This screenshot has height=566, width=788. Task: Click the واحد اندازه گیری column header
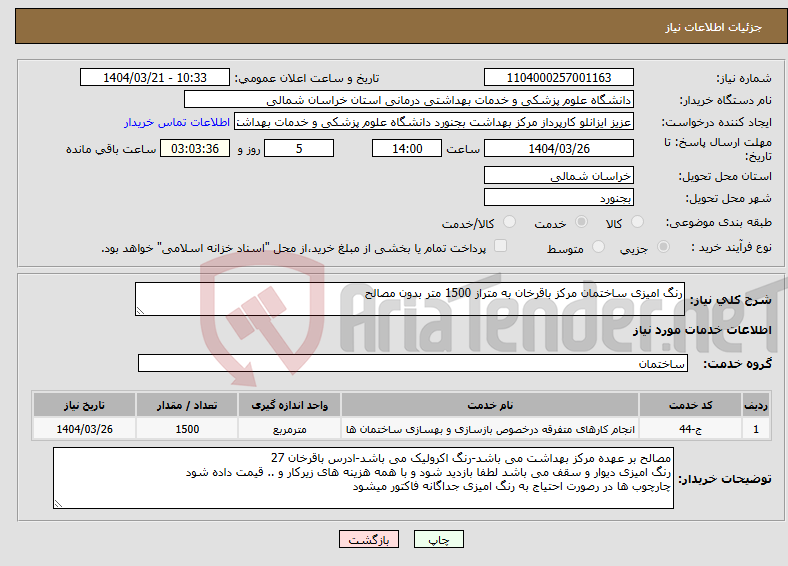tap(289, 405)
